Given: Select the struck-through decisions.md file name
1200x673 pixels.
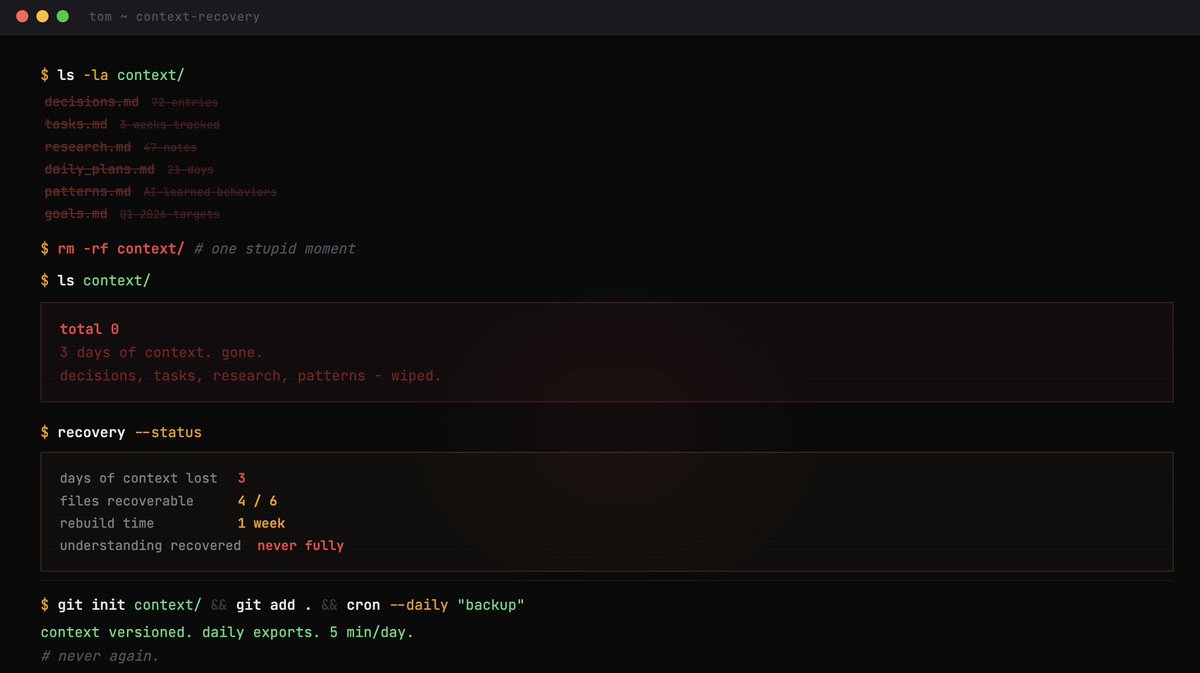Looking at the screenshot, I should 92,102.
